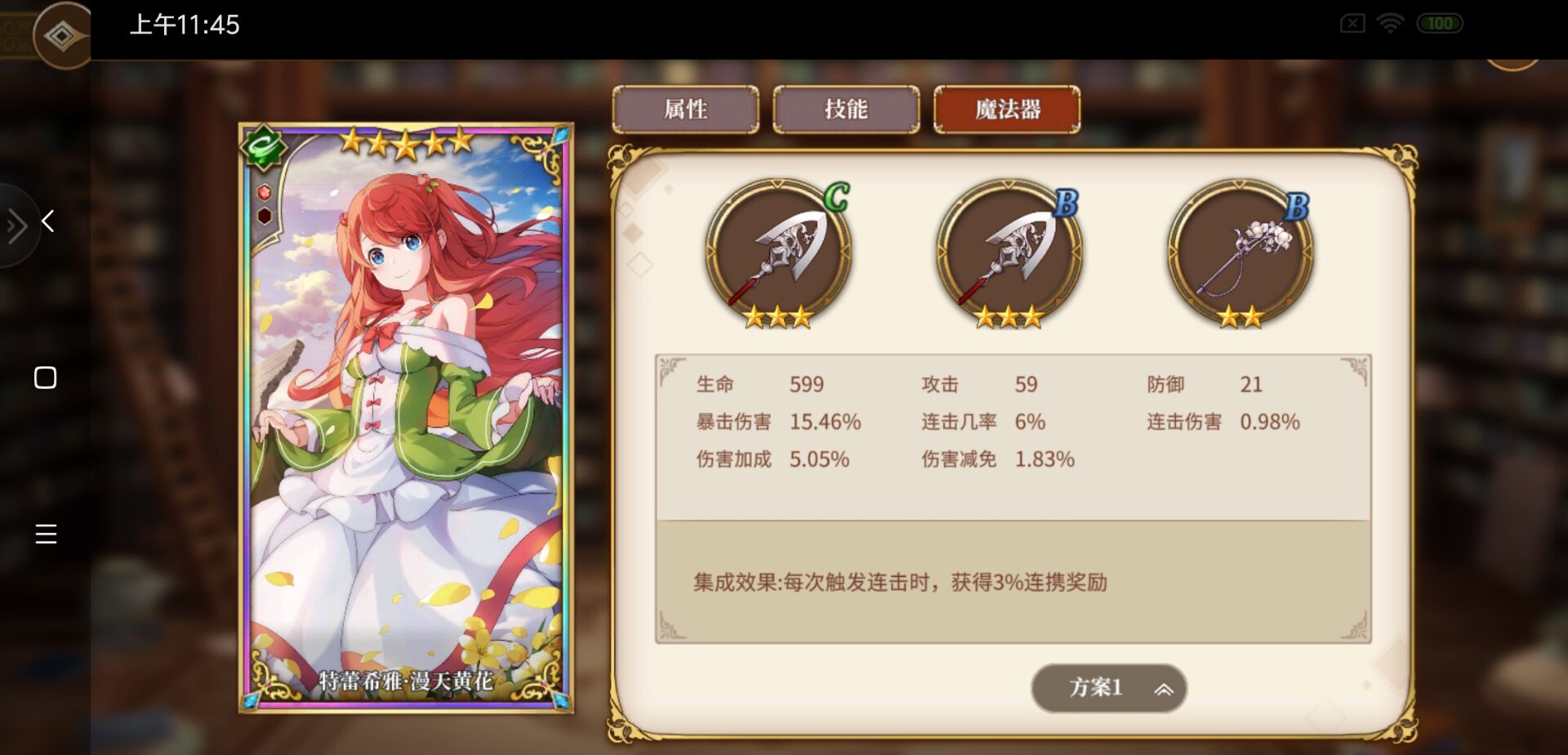Select the B-rank flower staff item
The height and width of the screenshot is (755, 1568).
(x=1241, y=252)
